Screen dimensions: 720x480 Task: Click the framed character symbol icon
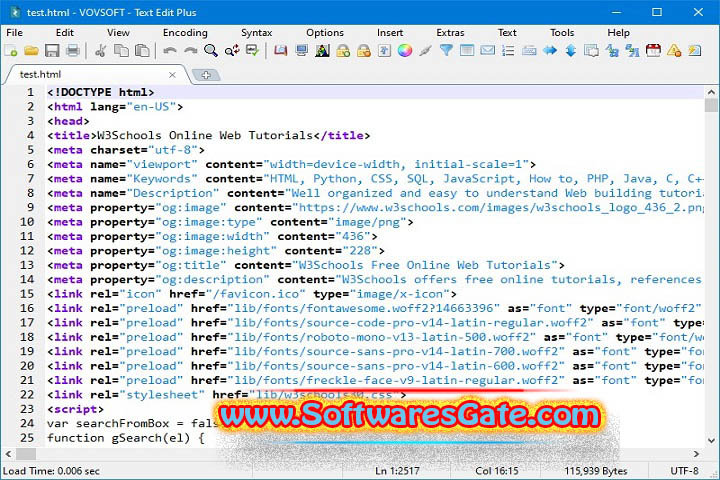pyautogui.click(x=384, y=51)
